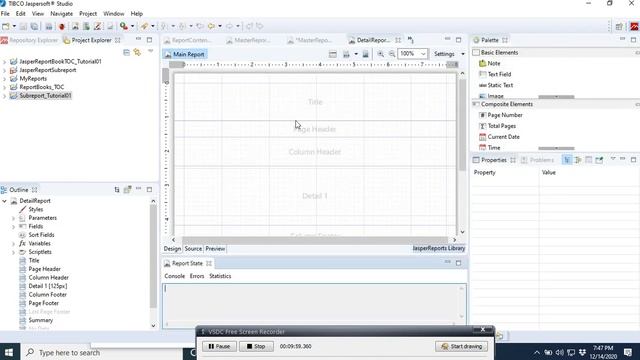Expand the MyReports project
The image size is (640, 360).
coord(4,79)
